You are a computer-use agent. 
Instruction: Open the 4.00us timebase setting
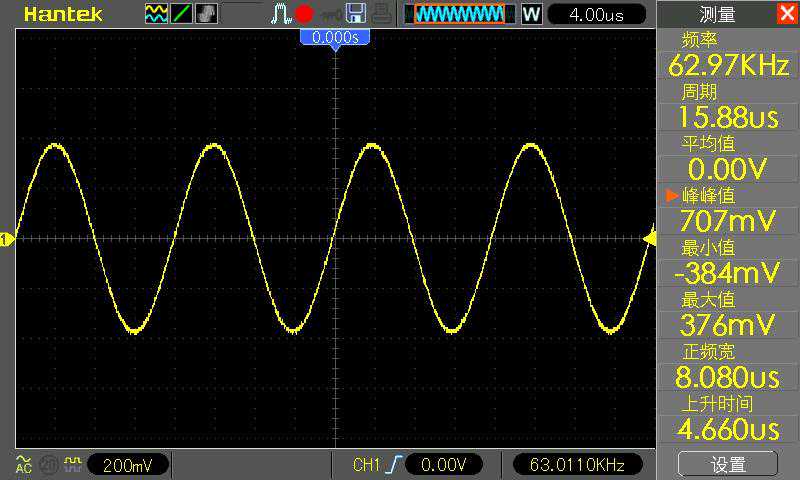click(599, 14)
